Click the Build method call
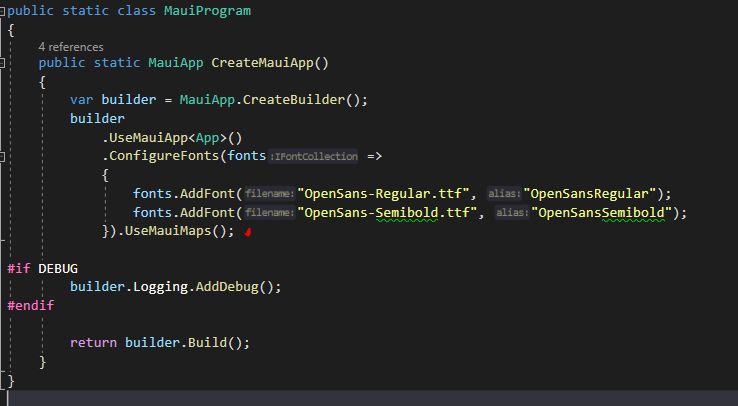The image size is (738, 406). [207, 342]
